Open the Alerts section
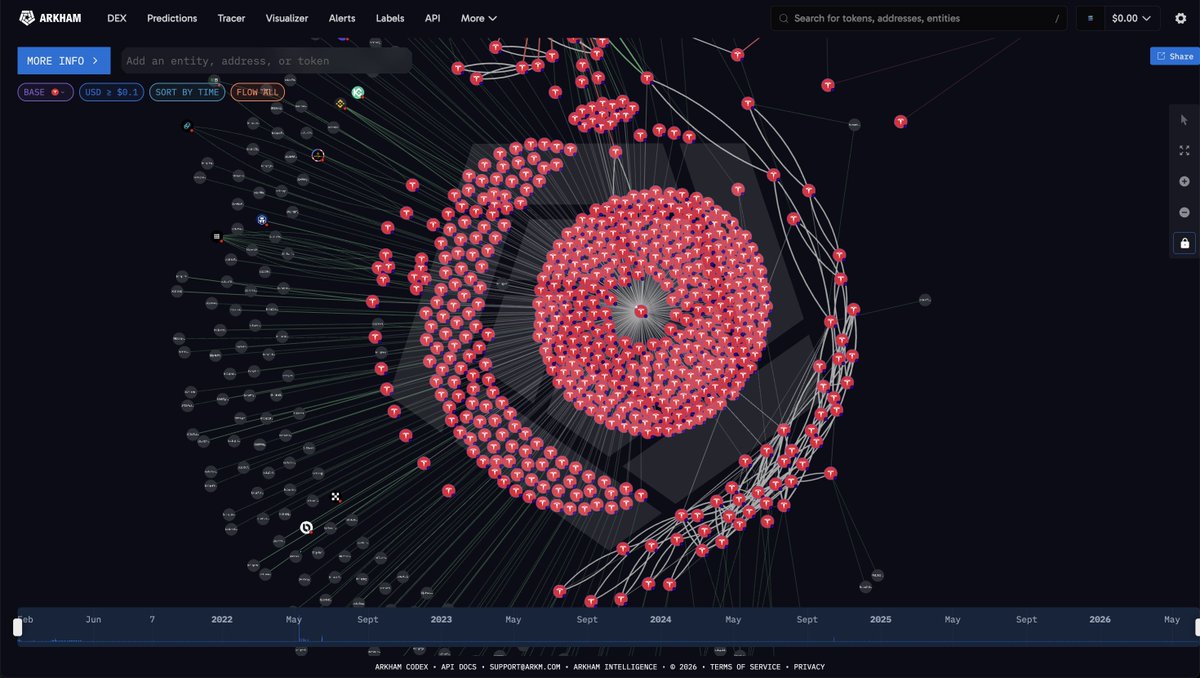Viewport: 1200px width, 678px height. [342, 18]
